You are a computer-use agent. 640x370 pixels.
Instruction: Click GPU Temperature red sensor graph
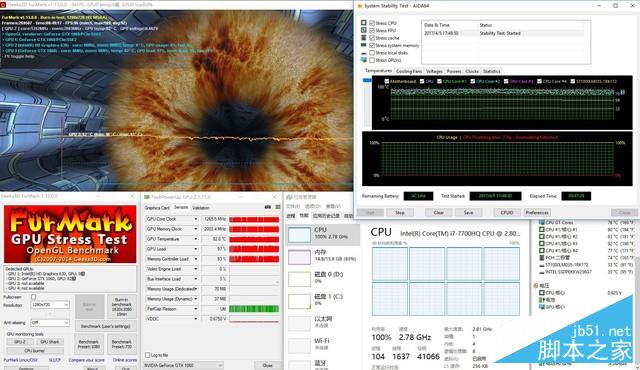254,239
